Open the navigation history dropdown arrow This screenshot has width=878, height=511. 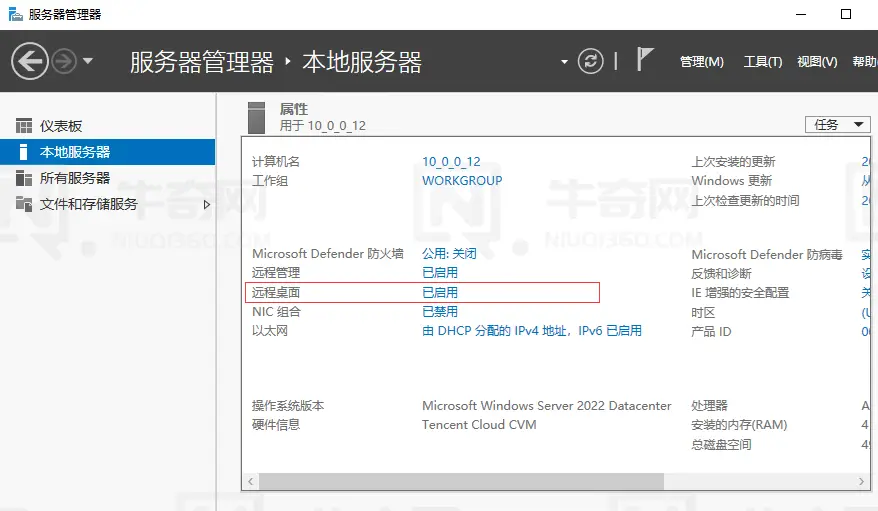(88, 60)
